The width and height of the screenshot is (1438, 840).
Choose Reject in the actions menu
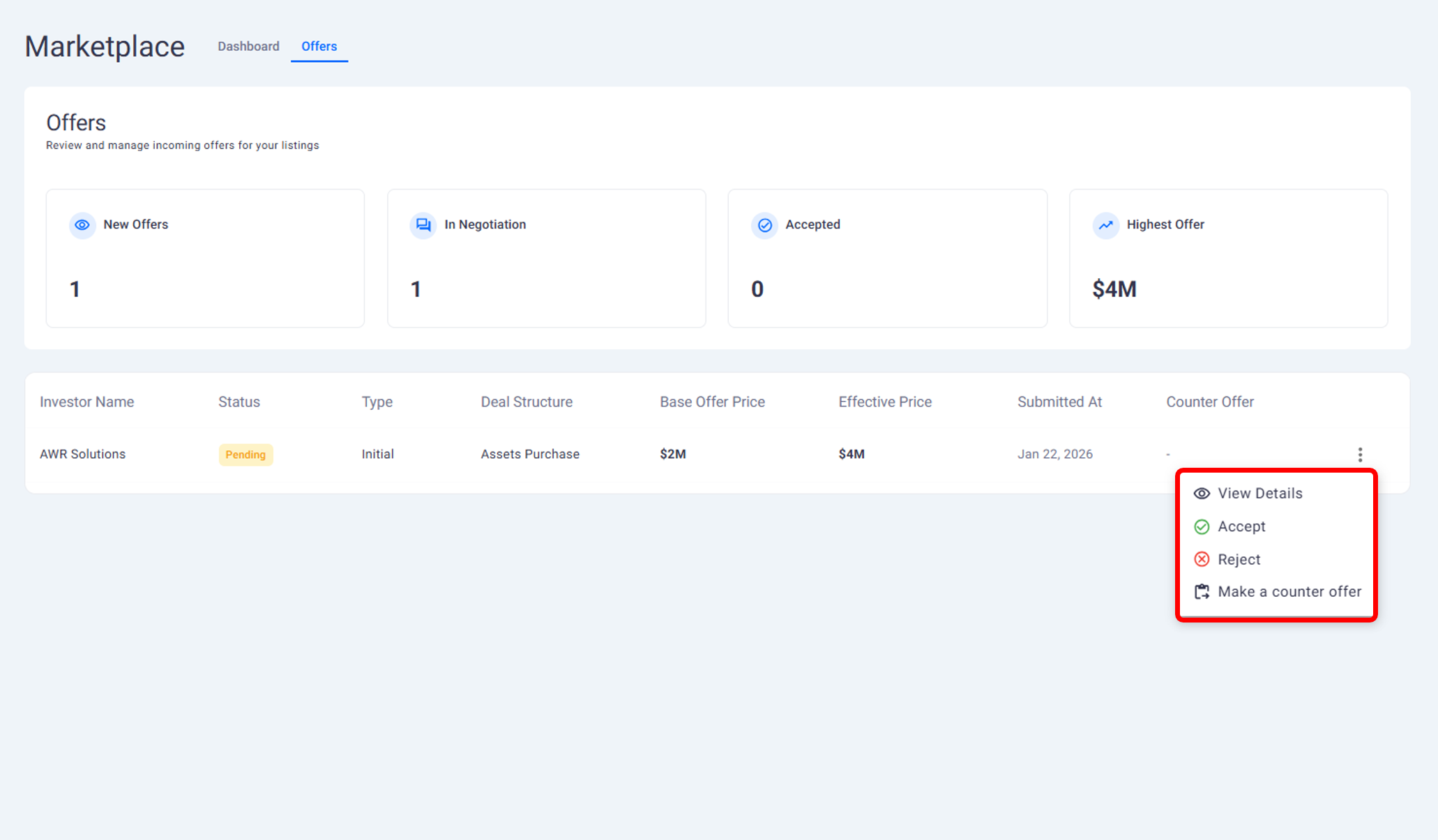[1239, 559]
